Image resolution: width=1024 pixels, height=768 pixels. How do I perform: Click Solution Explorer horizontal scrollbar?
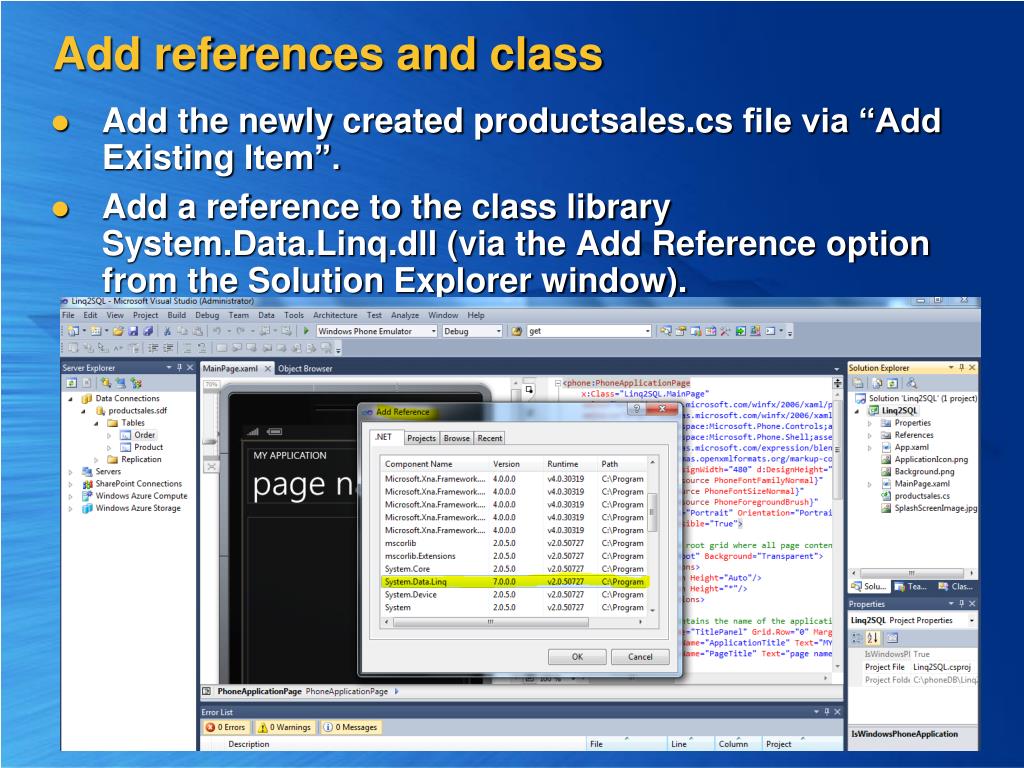pyautogui.click(x=912, y=573)
